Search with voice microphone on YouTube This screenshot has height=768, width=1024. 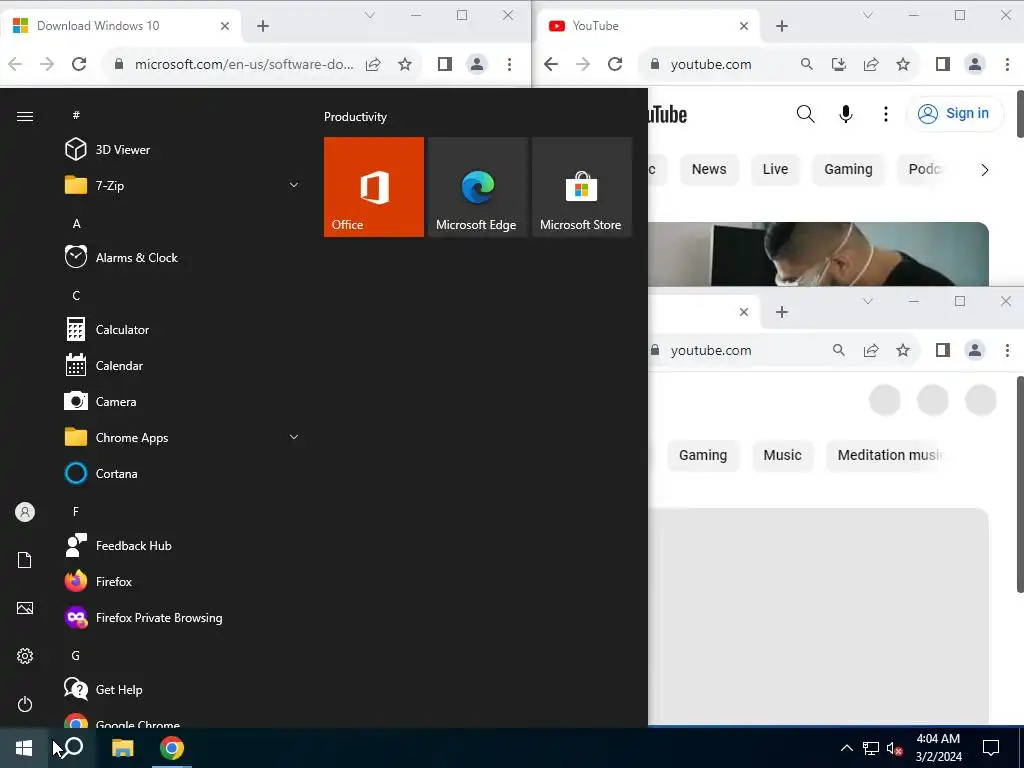click(x=846, y=114)
